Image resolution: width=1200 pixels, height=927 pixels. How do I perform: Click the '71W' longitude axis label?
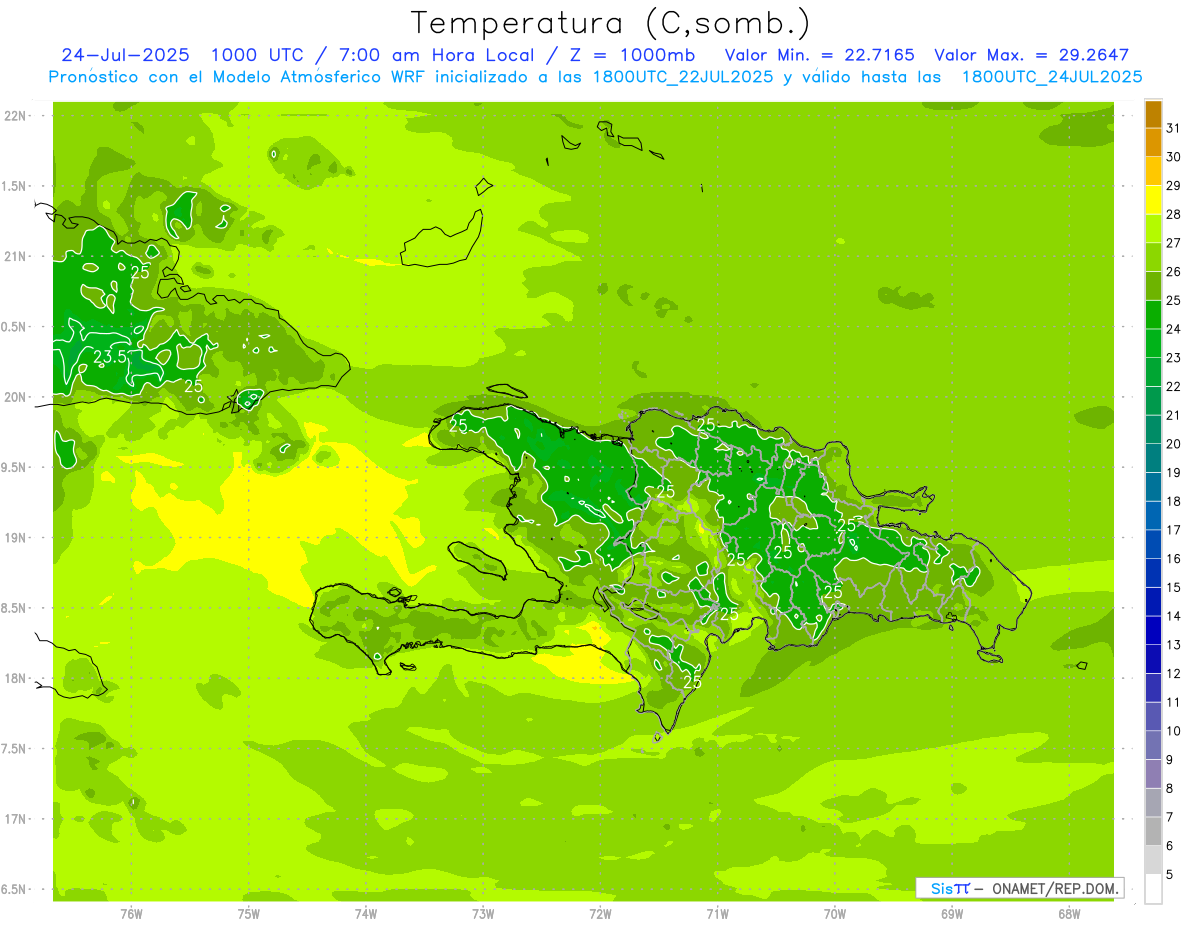point(717,914)
